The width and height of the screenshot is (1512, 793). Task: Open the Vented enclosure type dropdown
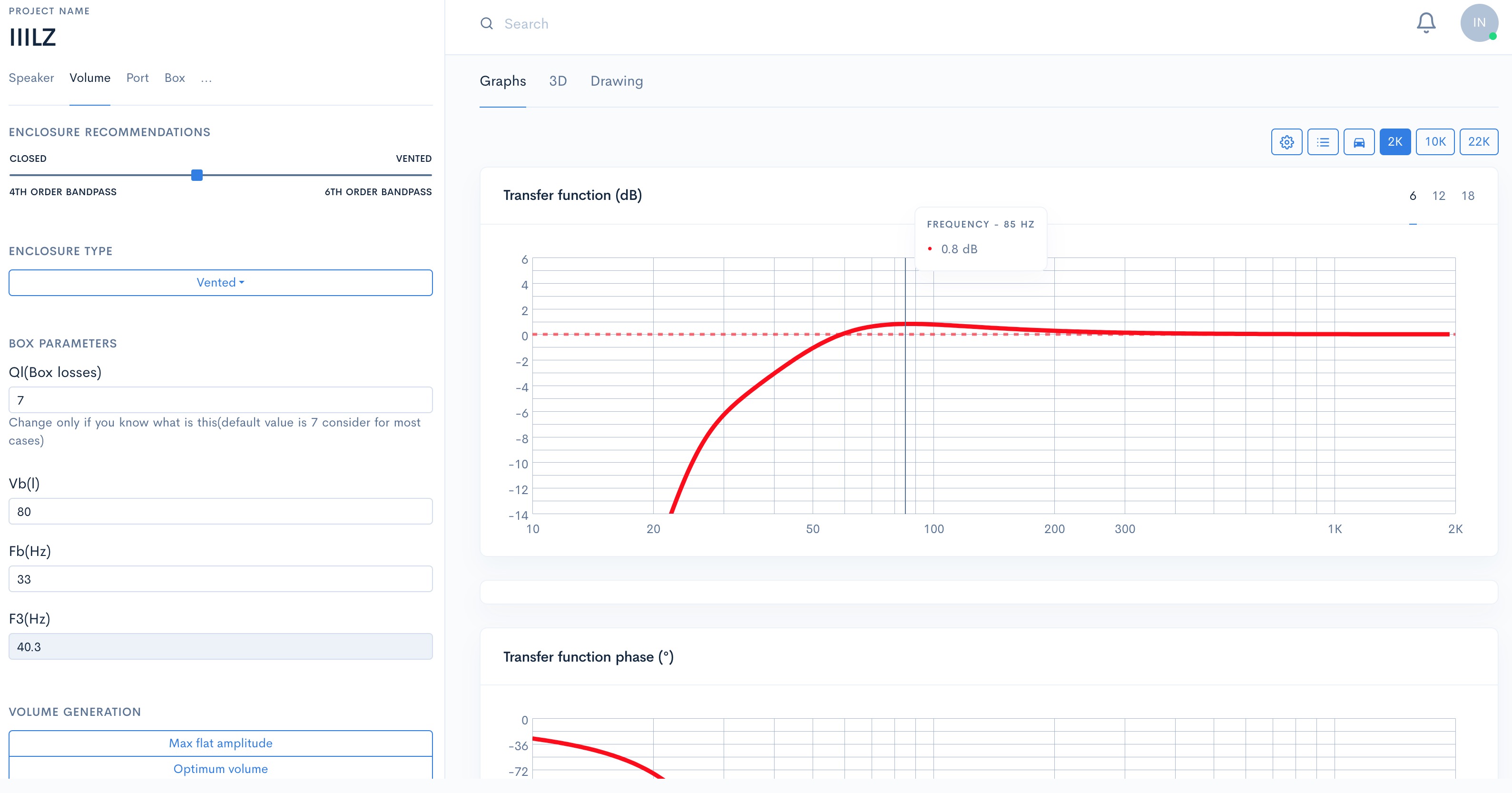(x=221, y=283)
